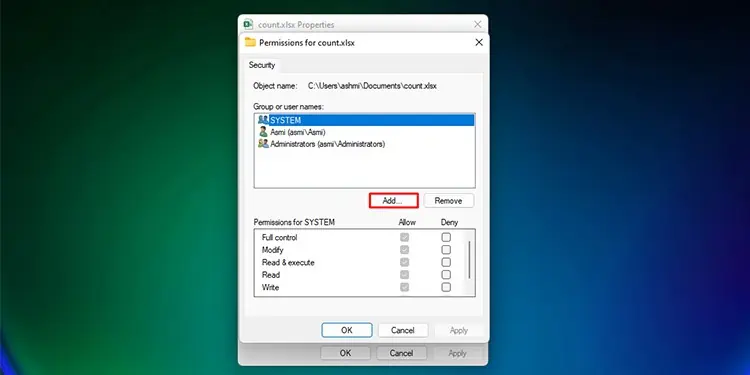Viewport: 750px width, 375px height.
Task: Click the Read permission label
Action: (271, 275)
